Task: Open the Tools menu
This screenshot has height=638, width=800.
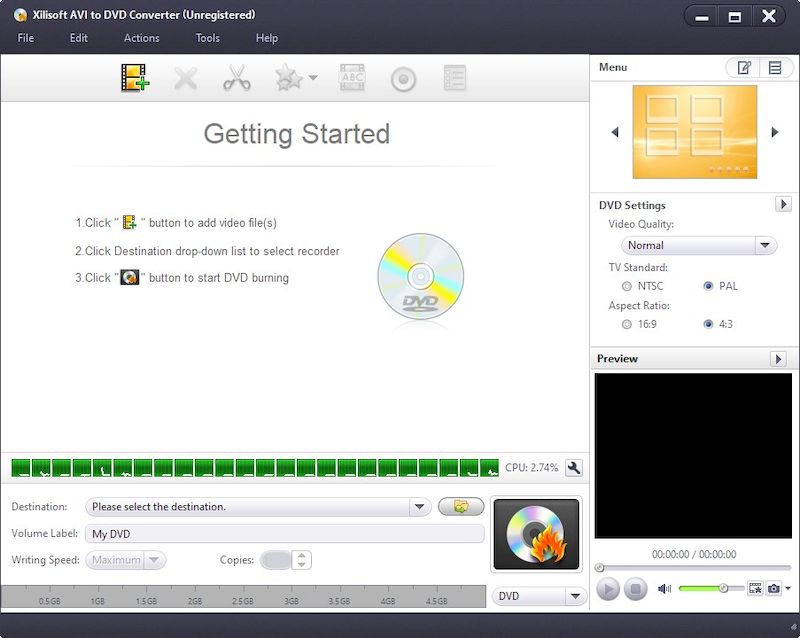Action: click(207, 38)
